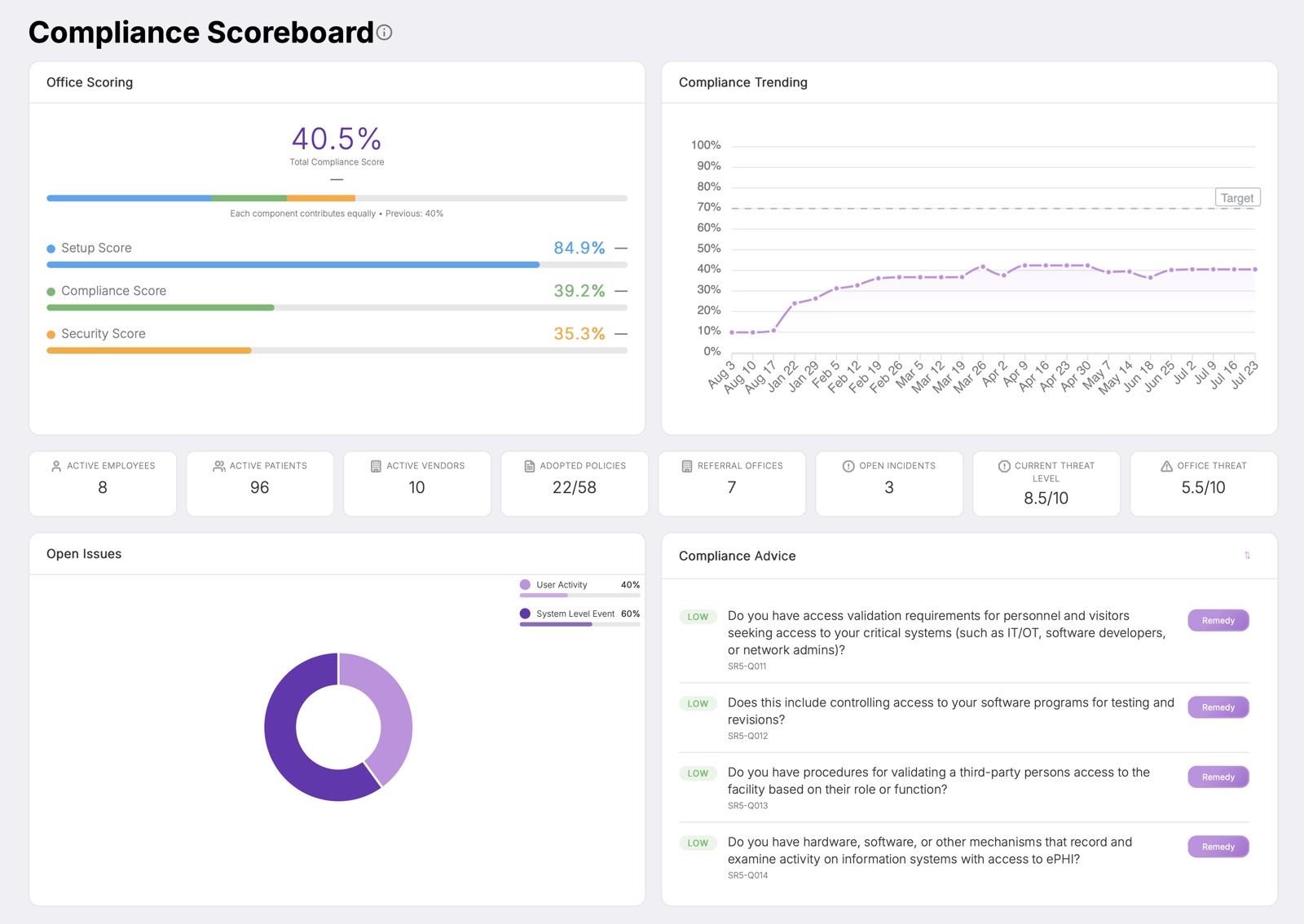The width and height of the screenshot is (1304, 924).
Task: Click Remedy button for question SR5-Q011
Action: [1218, 621]
